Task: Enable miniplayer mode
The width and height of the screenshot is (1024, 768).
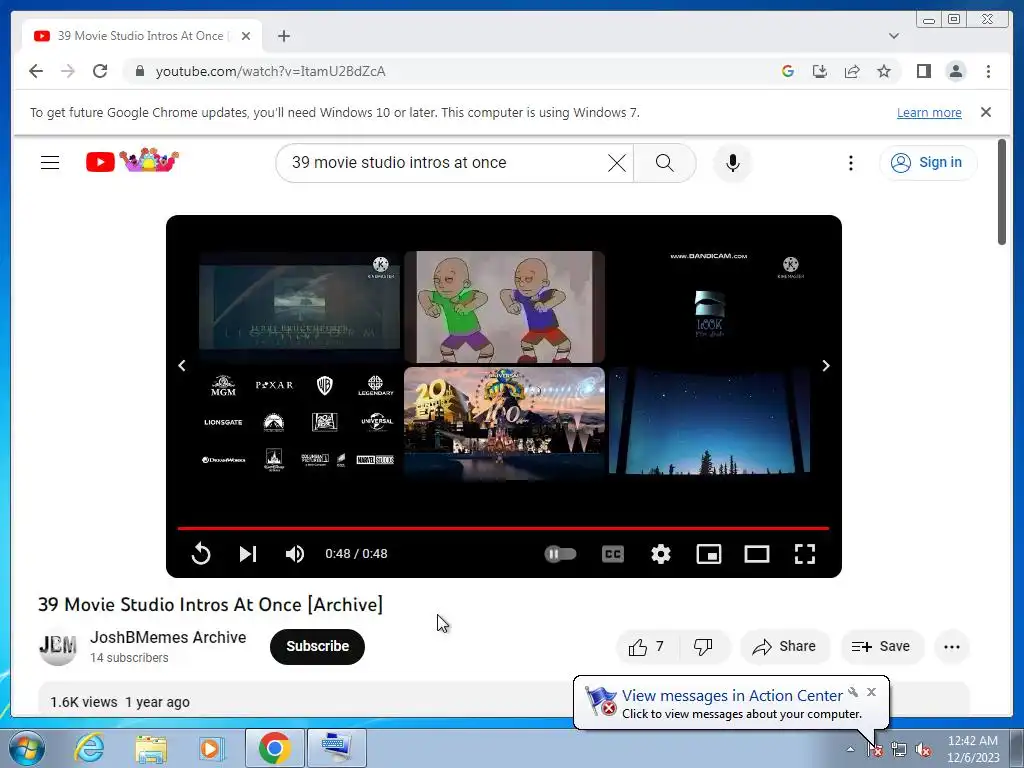Action: coord(709,554)
